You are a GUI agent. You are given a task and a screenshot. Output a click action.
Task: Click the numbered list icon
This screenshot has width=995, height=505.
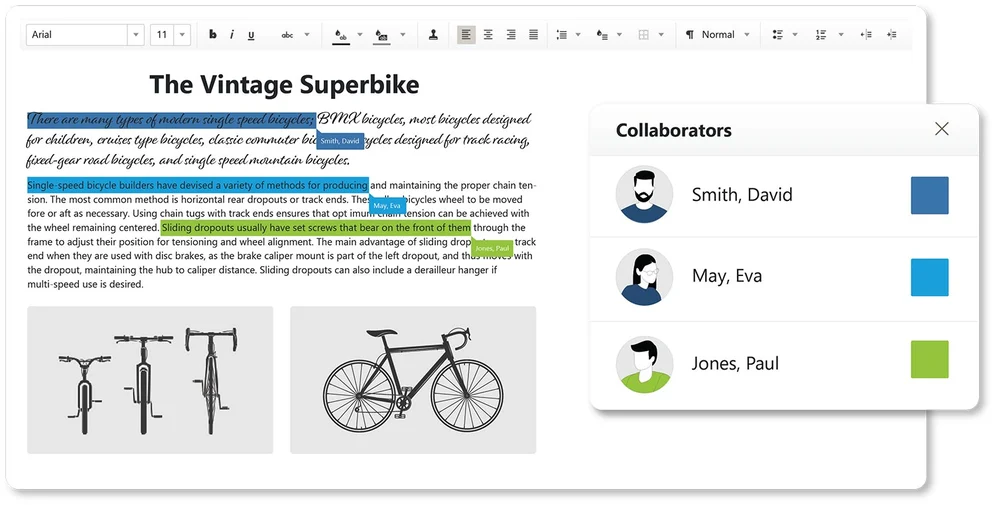[x=820, y=35]
